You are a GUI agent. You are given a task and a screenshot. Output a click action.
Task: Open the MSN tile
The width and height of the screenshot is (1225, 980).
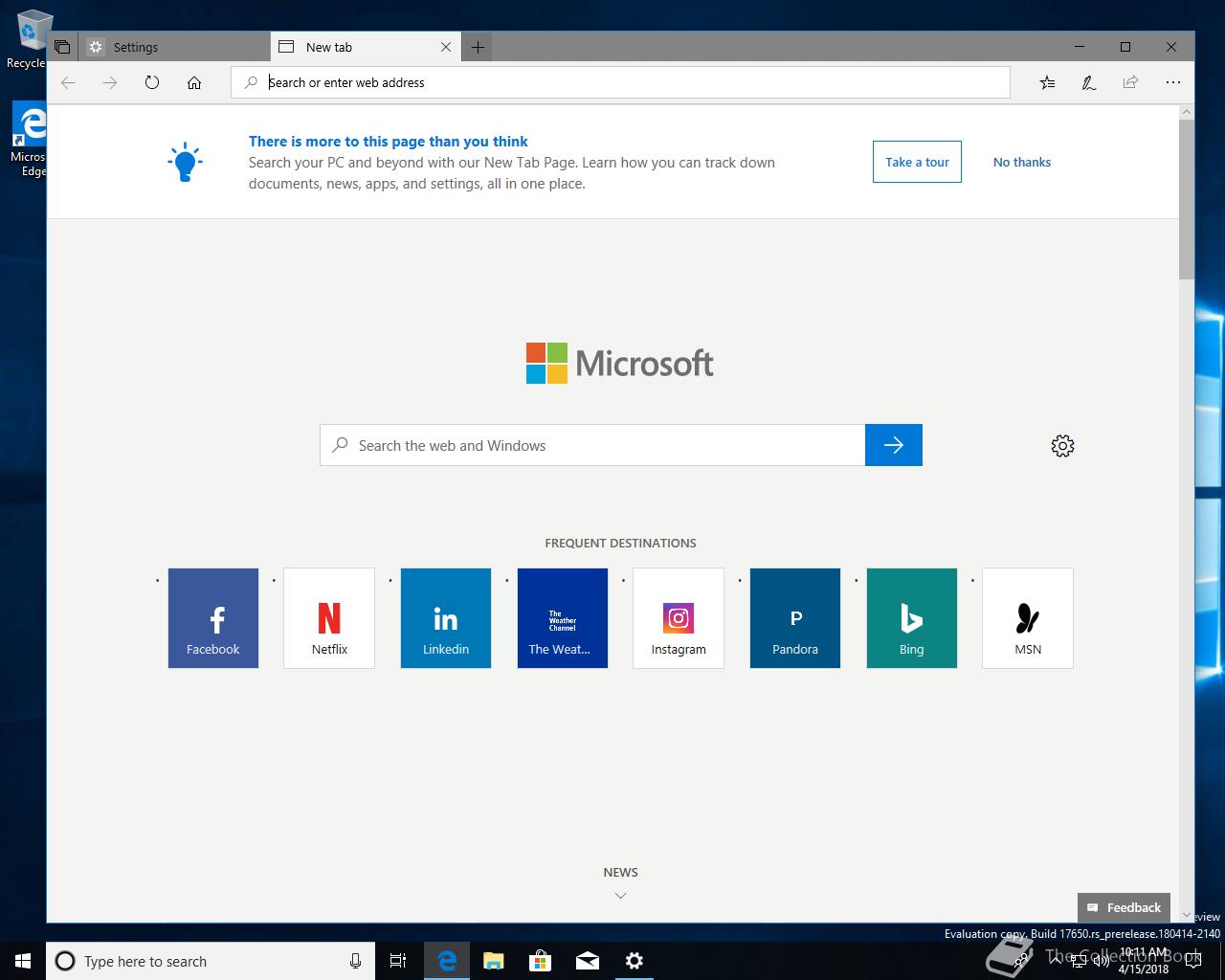1028,618
